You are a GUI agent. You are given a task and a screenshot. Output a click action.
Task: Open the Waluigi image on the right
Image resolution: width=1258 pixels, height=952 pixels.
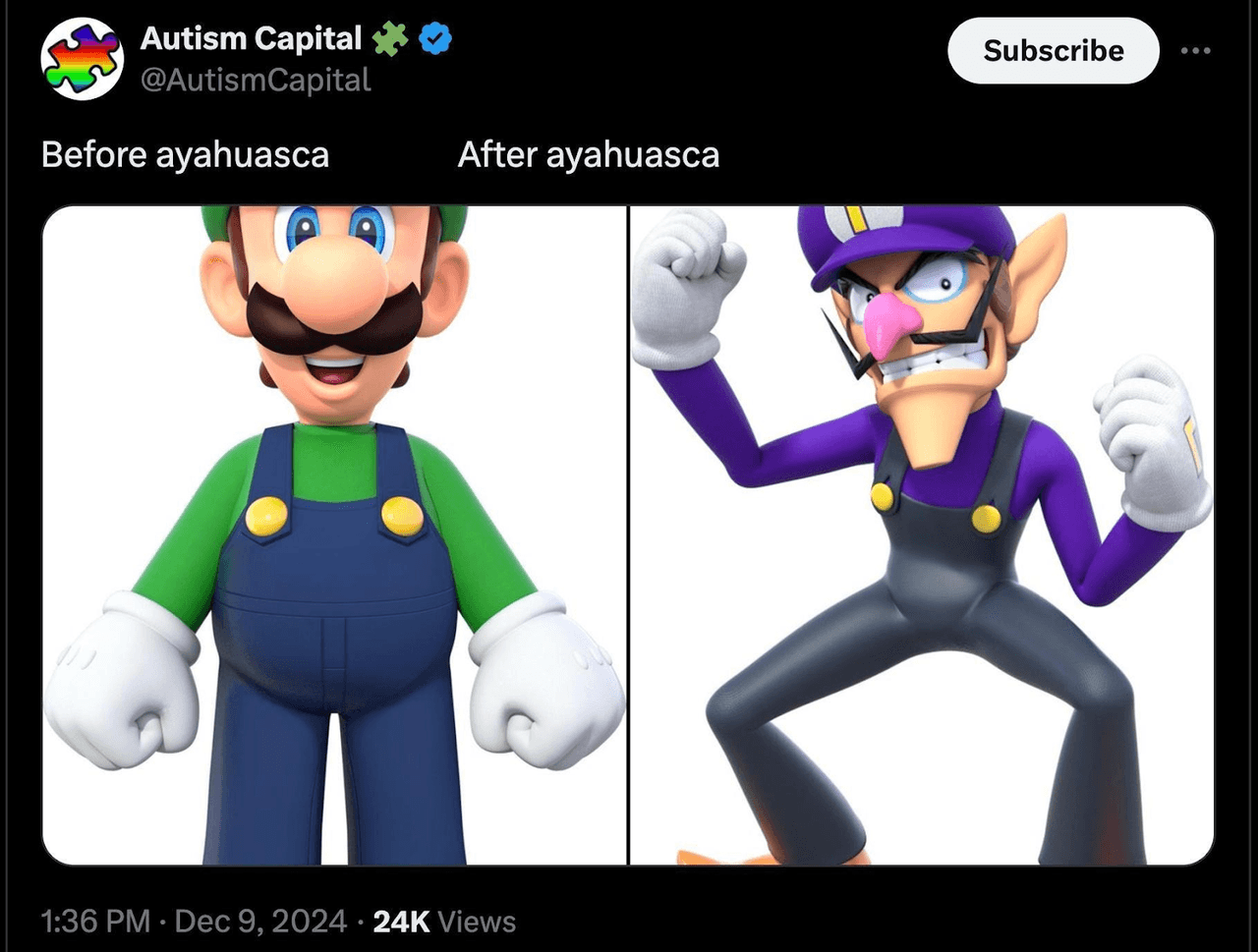(922, 534)
